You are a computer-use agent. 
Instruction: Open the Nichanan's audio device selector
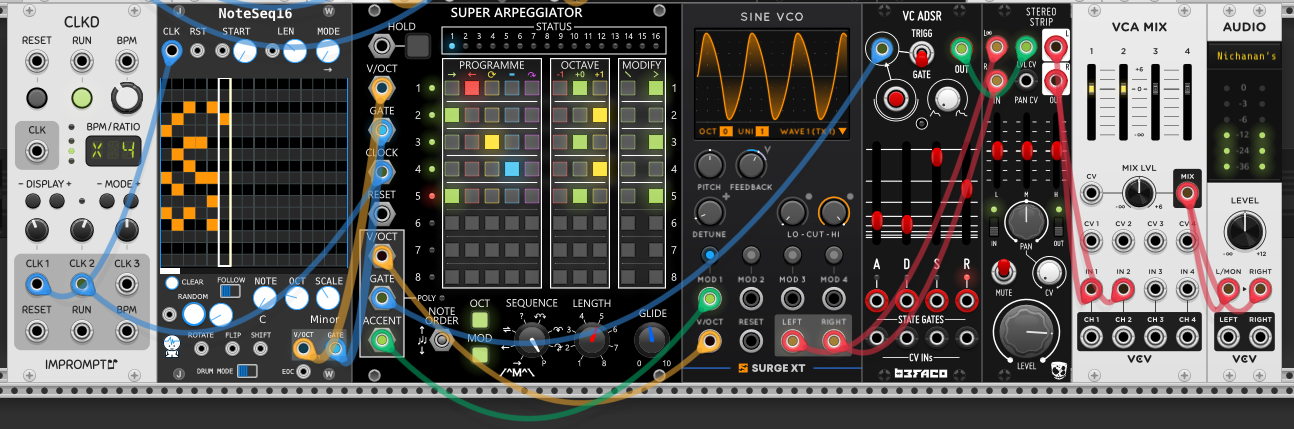coord(1245,57)
